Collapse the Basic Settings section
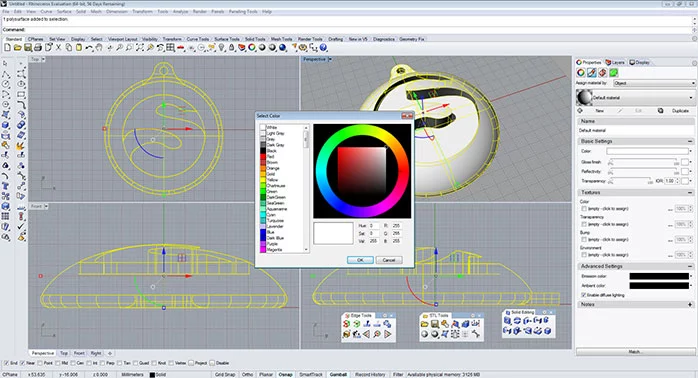Screen dimensions: 698x378 pos(690,141)
